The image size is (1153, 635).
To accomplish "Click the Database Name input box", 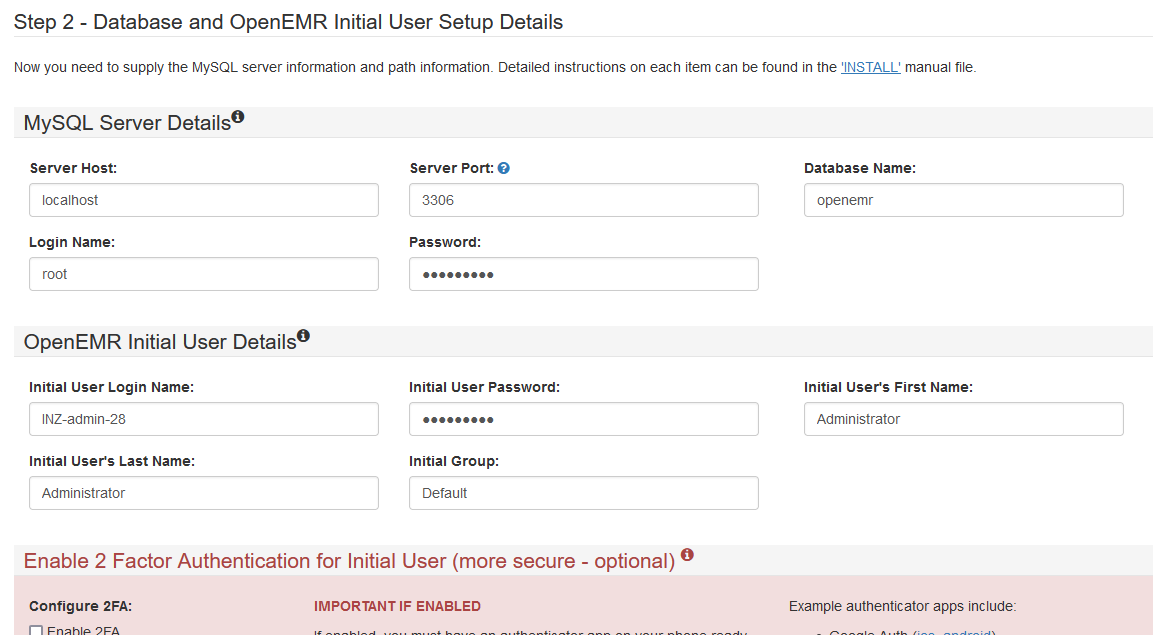I will tap(963, 200).
